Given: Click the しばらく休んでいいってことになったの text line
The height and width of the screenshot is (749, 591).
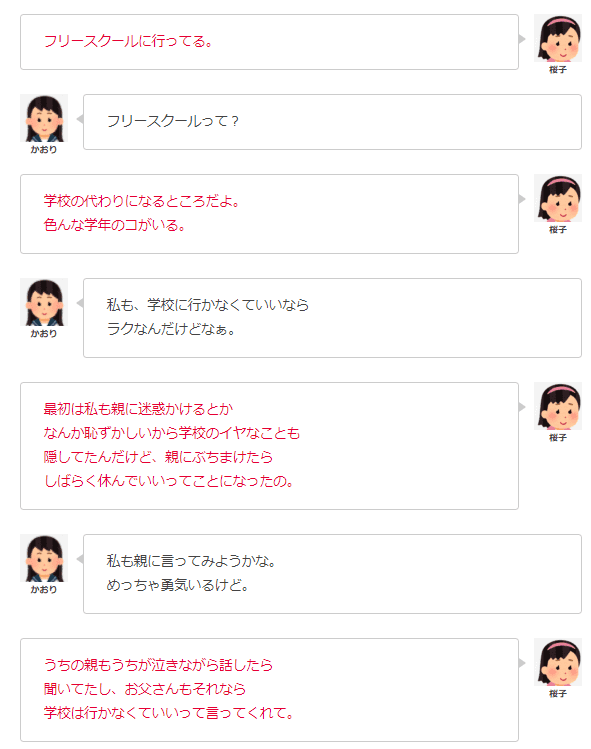Looking at the screenshot, I should click(x=169, y=481).
